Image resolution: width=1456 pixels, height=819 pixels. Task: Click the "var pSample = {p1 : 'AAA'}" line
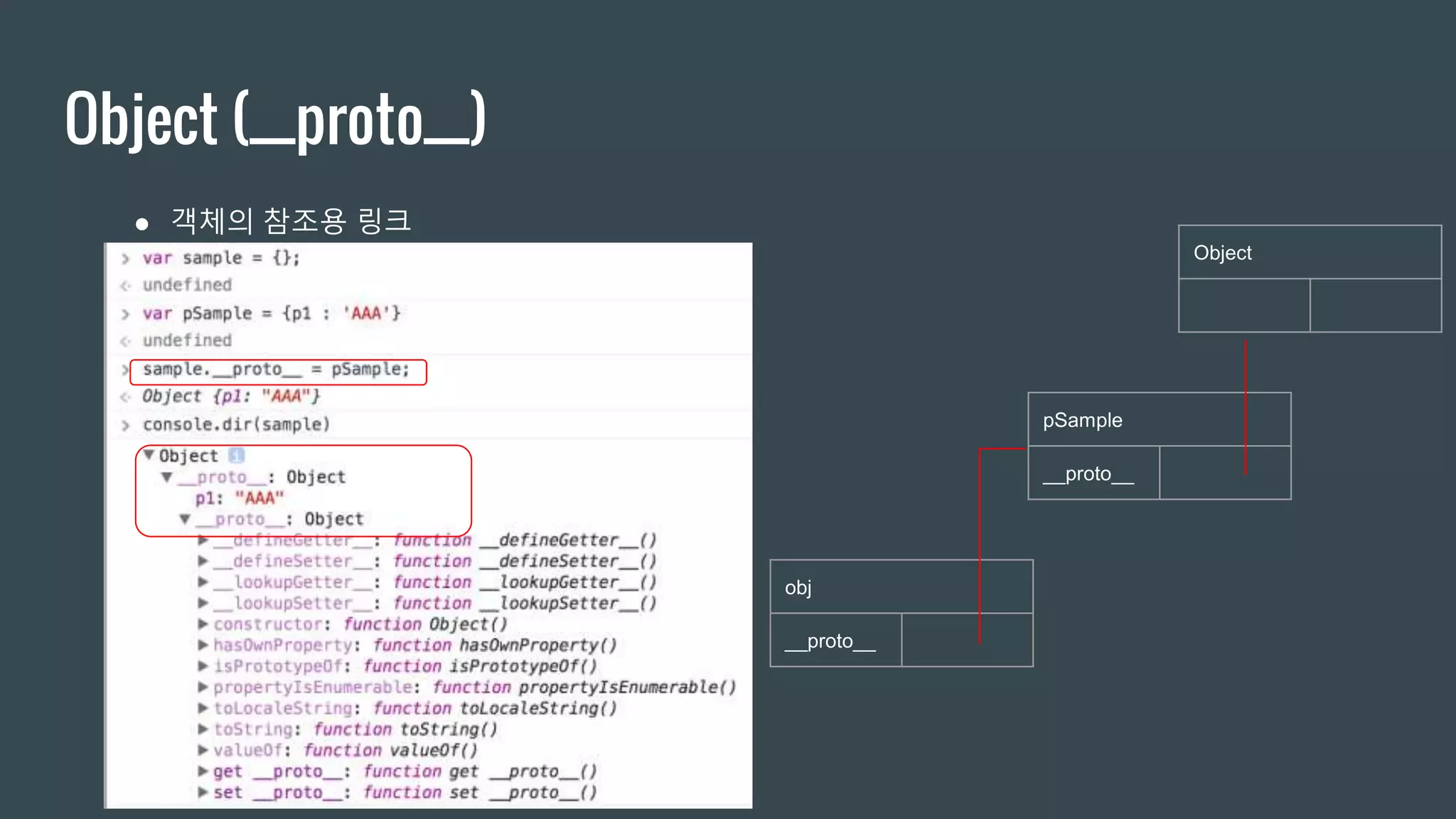click(x=272, y=314)
